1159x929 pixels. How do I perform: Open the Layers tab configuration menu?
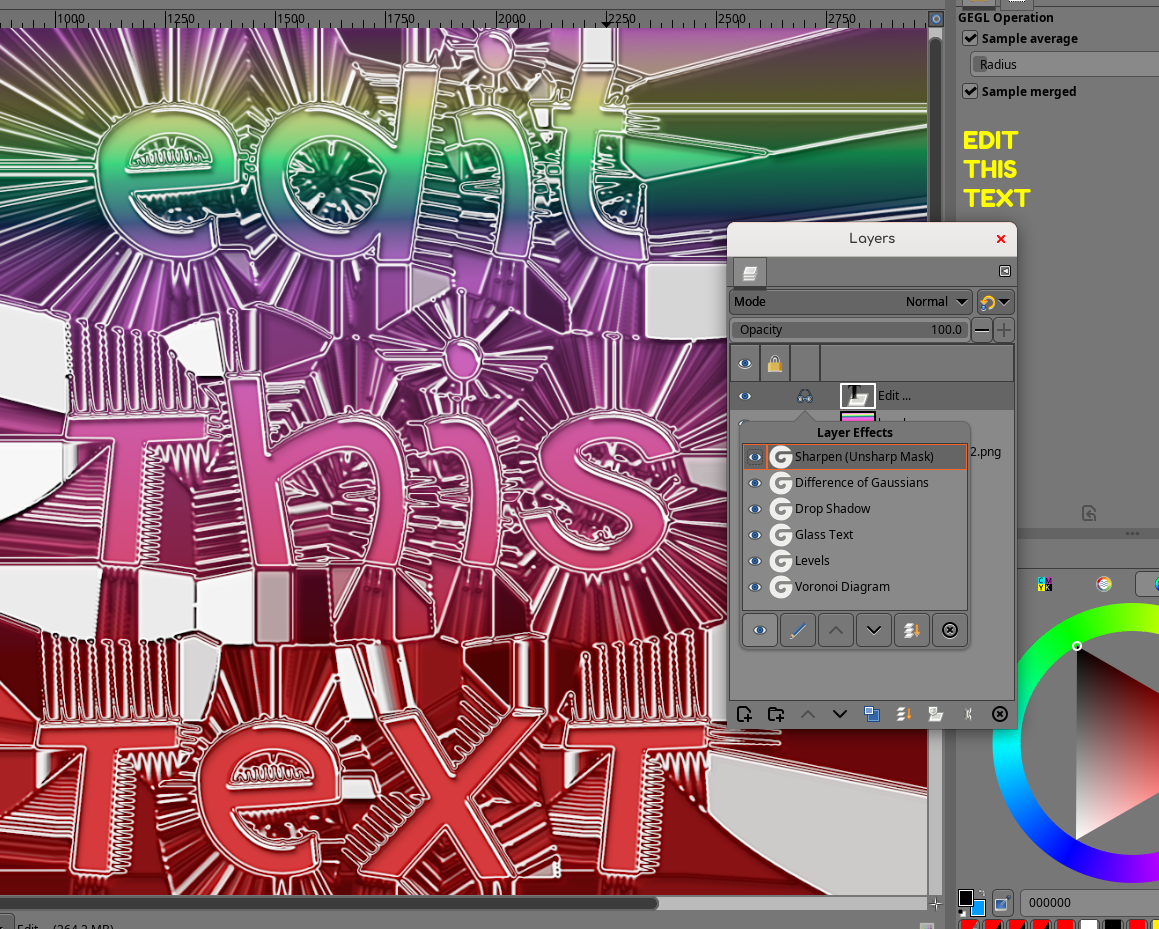coord(1005,271)
